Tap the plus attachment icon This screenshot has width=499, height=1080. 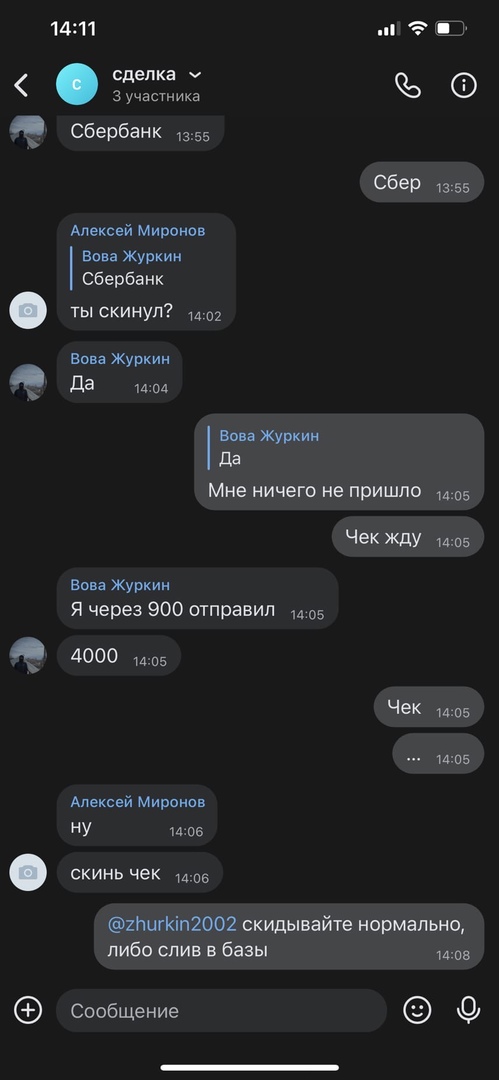click(x=28, y=1010)
